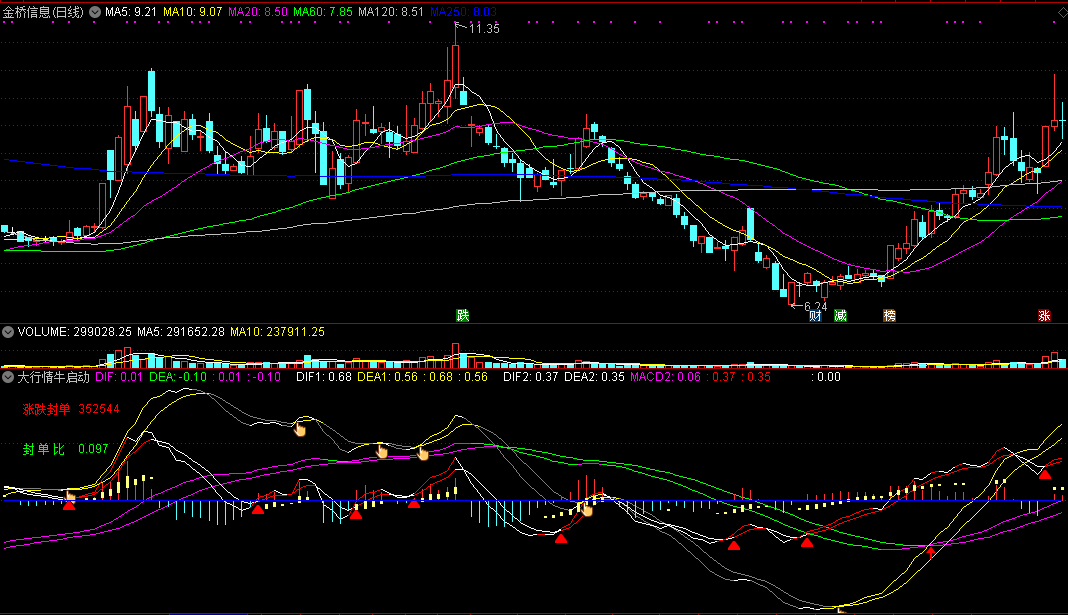Screen dimensions: 1068x615
Task: Click the DIF1: 0.68 value
Action: [324, 377]
